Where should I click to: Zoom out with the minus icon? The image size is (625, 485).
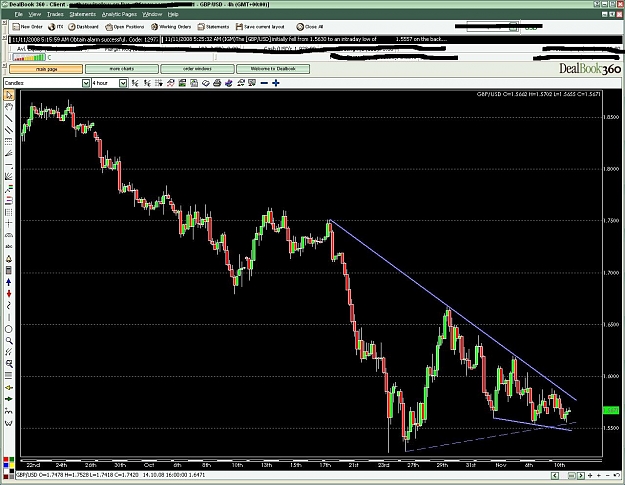264,83
